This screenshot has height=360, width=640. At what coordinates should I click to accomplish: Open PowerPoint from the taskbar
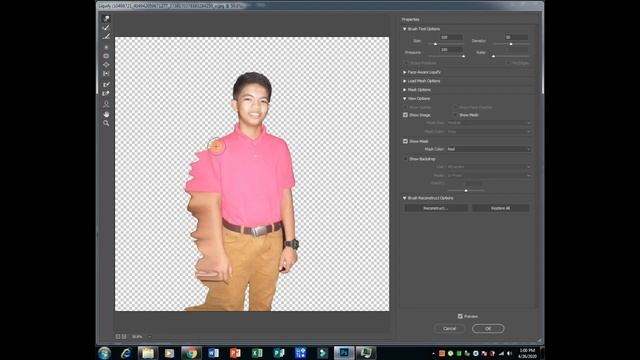pos(235,353)
